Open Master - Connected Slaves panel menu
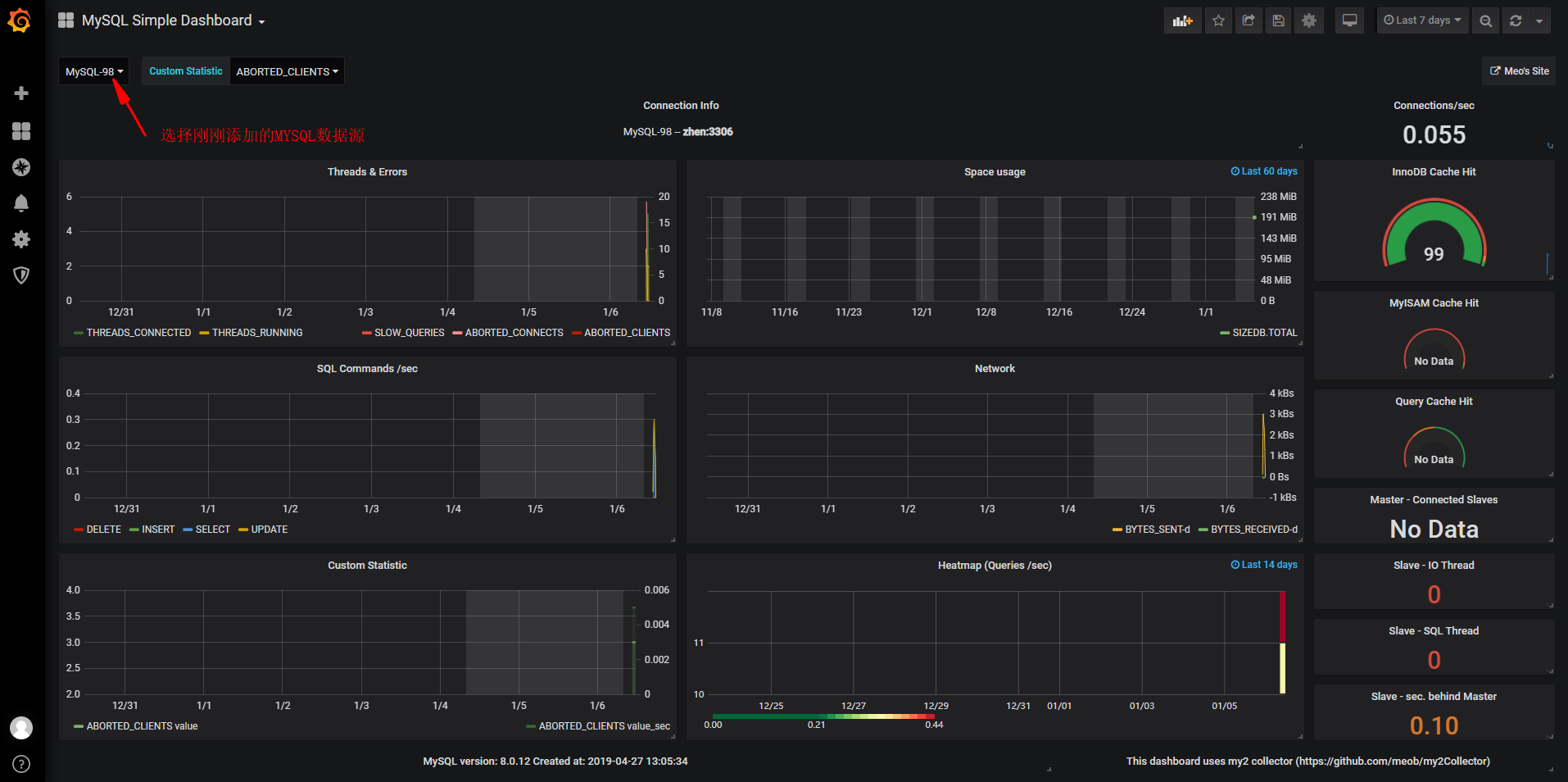The height and width of the screenshot is (782, 1568). click(1434, 500)
